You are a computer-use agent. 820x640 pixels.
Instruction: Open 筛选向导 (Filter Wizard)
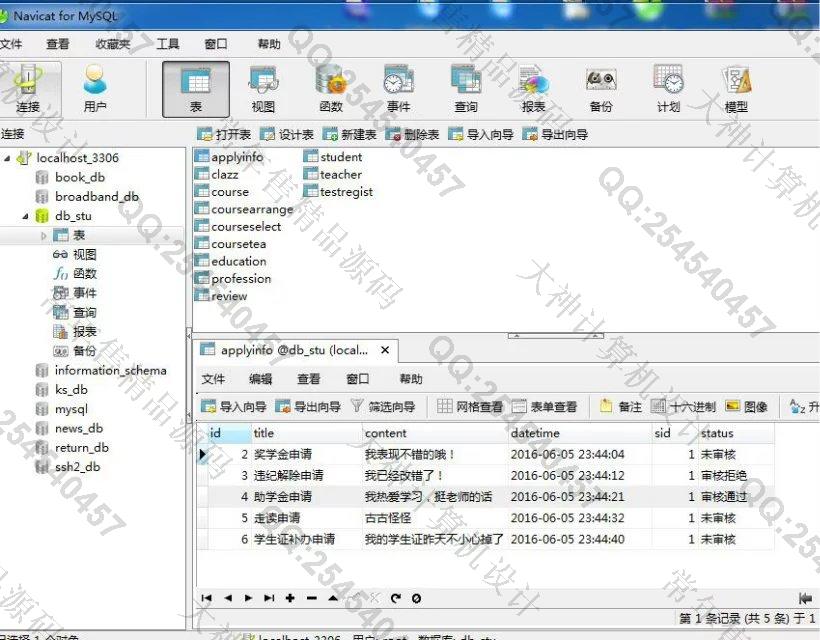pyautogui.click(x=383, y=406)
